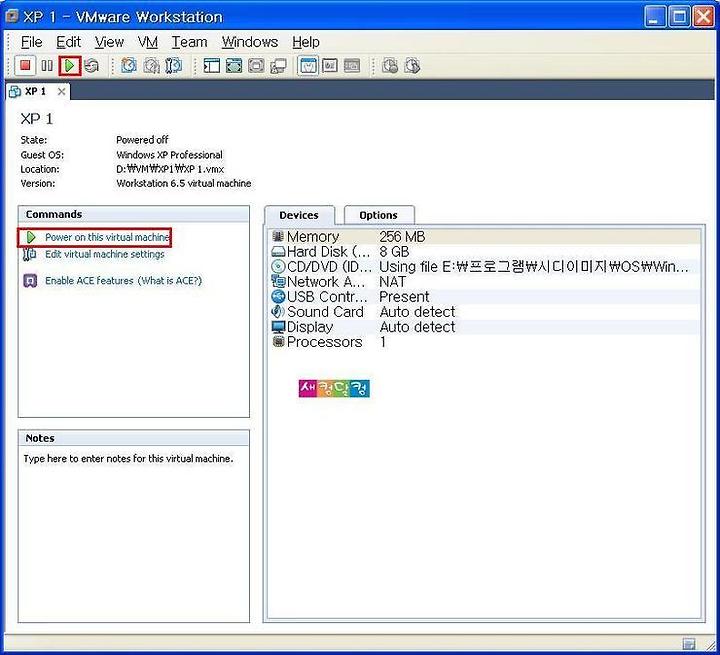Select the Console view toolbar icon
This screenshot has width=720, height=655.
pos(352,66)
